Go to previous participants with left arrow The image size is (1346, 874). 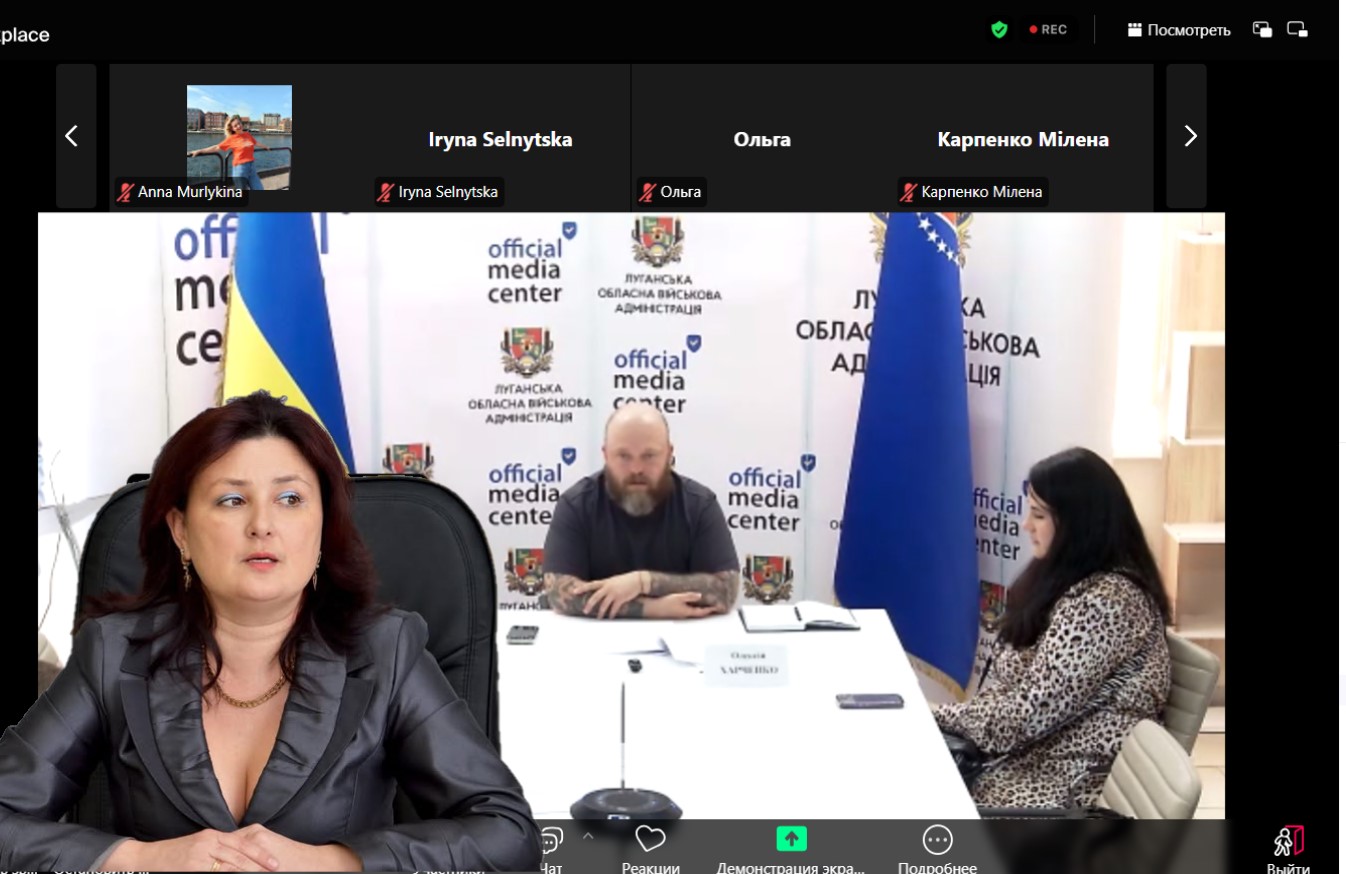(72, 137)
